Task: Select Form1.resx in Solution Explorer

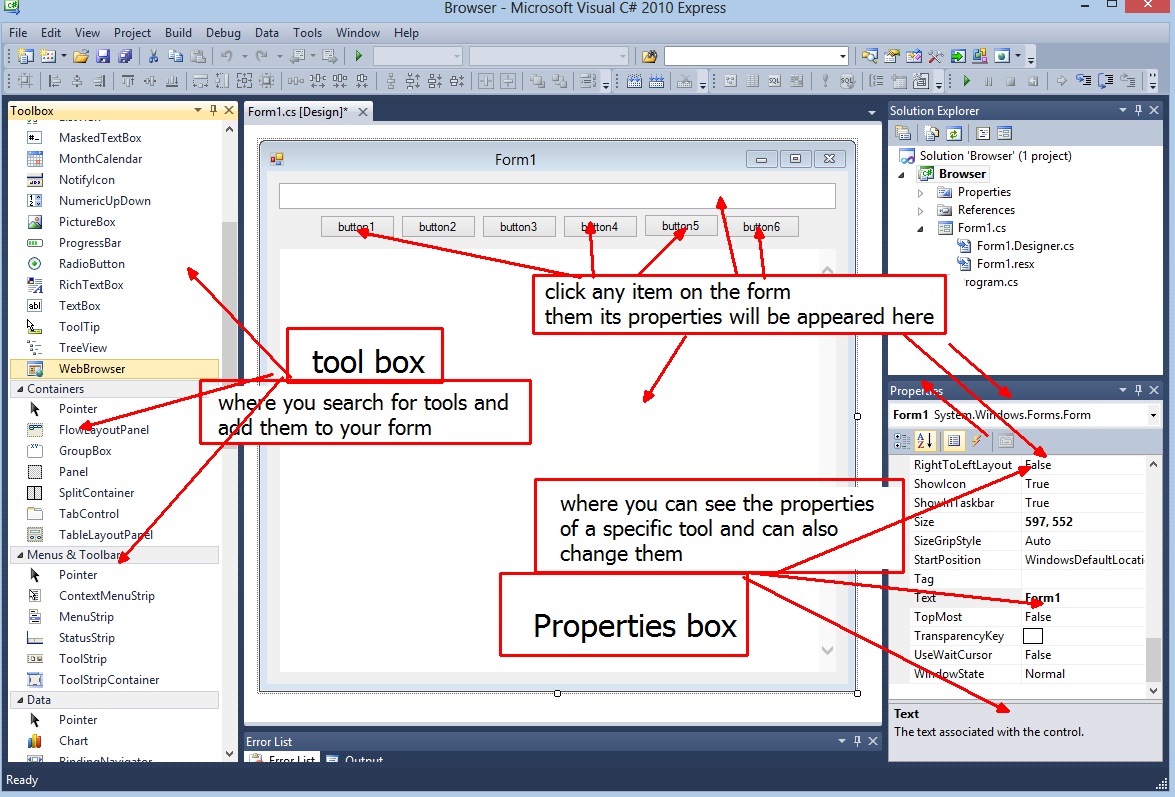Action: pos(1005,264)
